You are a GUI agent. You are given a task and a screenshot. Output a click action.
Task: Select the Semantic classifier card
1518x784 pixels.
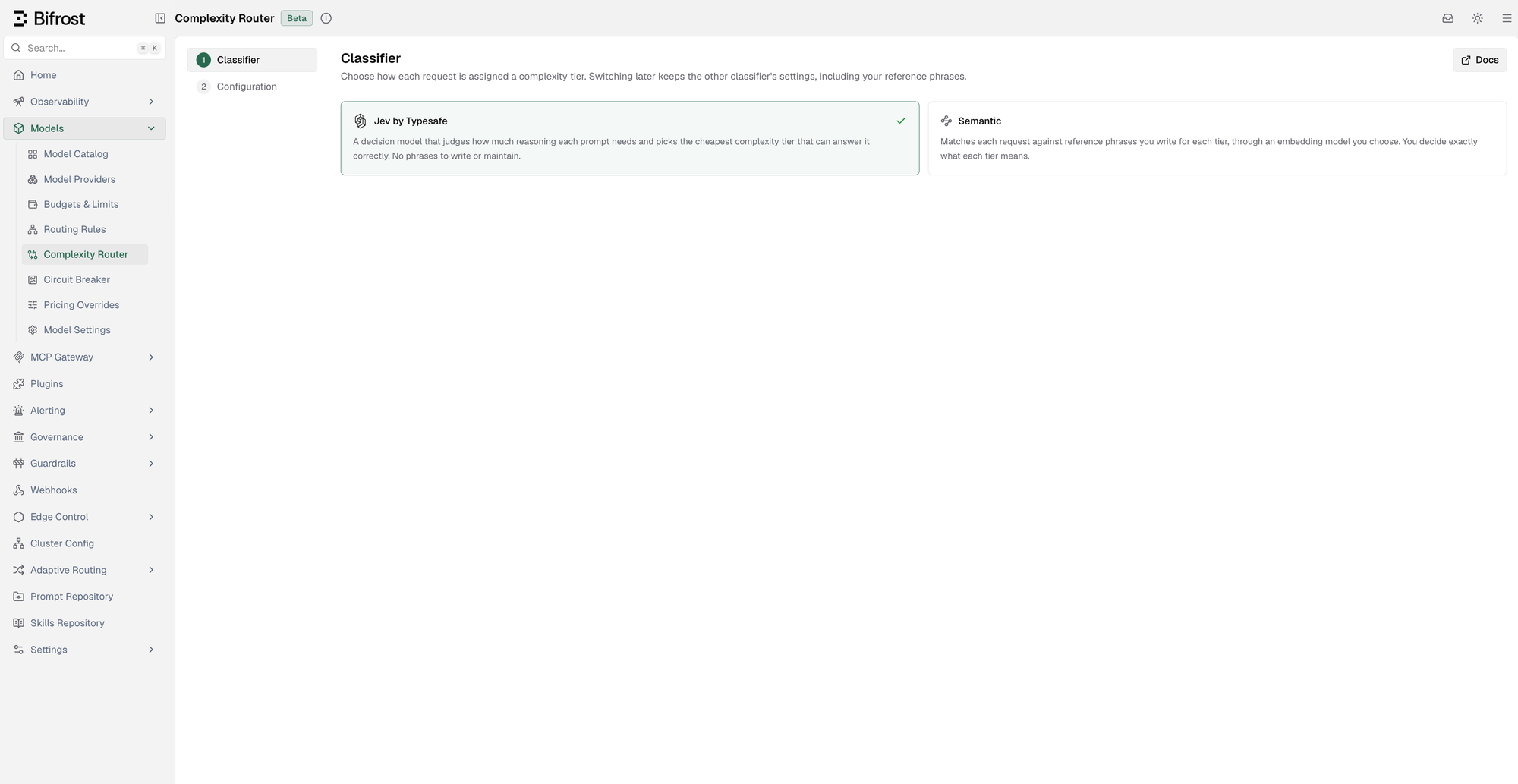click(1217, 138)
